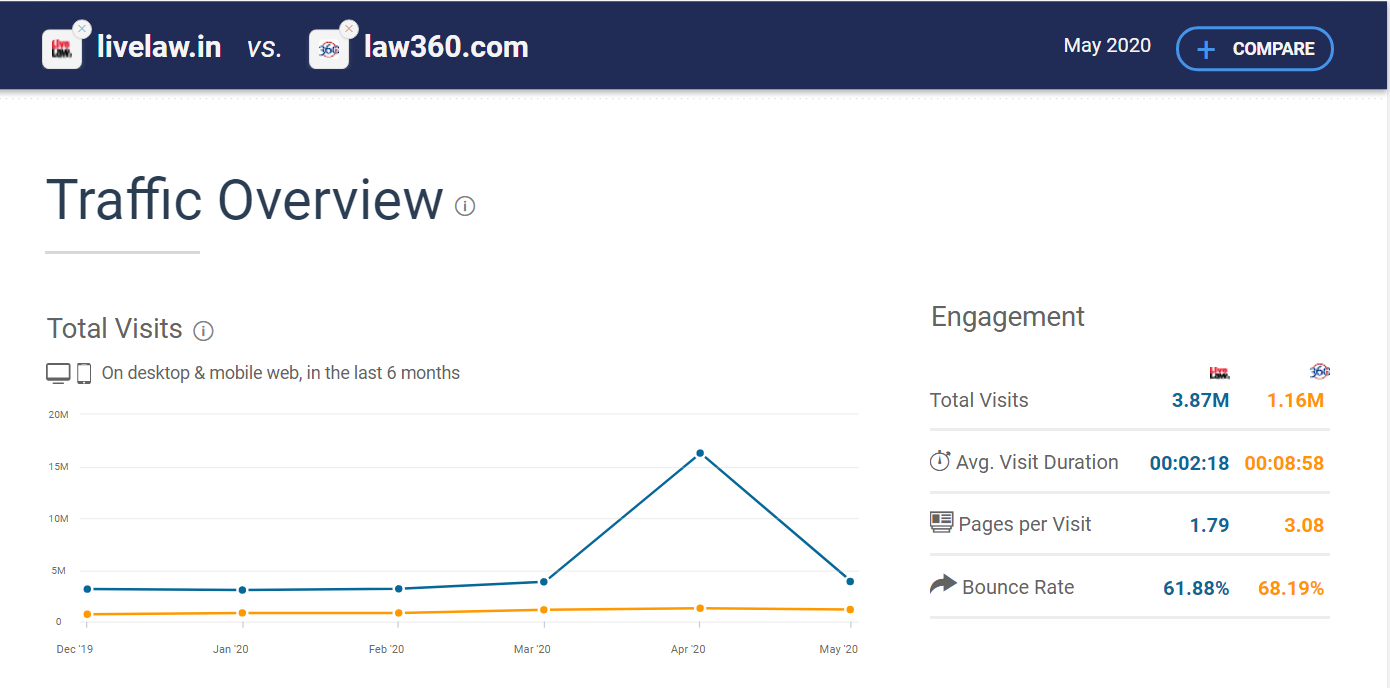
Task: Click the desktop device icon
Action: coord(58,373)
